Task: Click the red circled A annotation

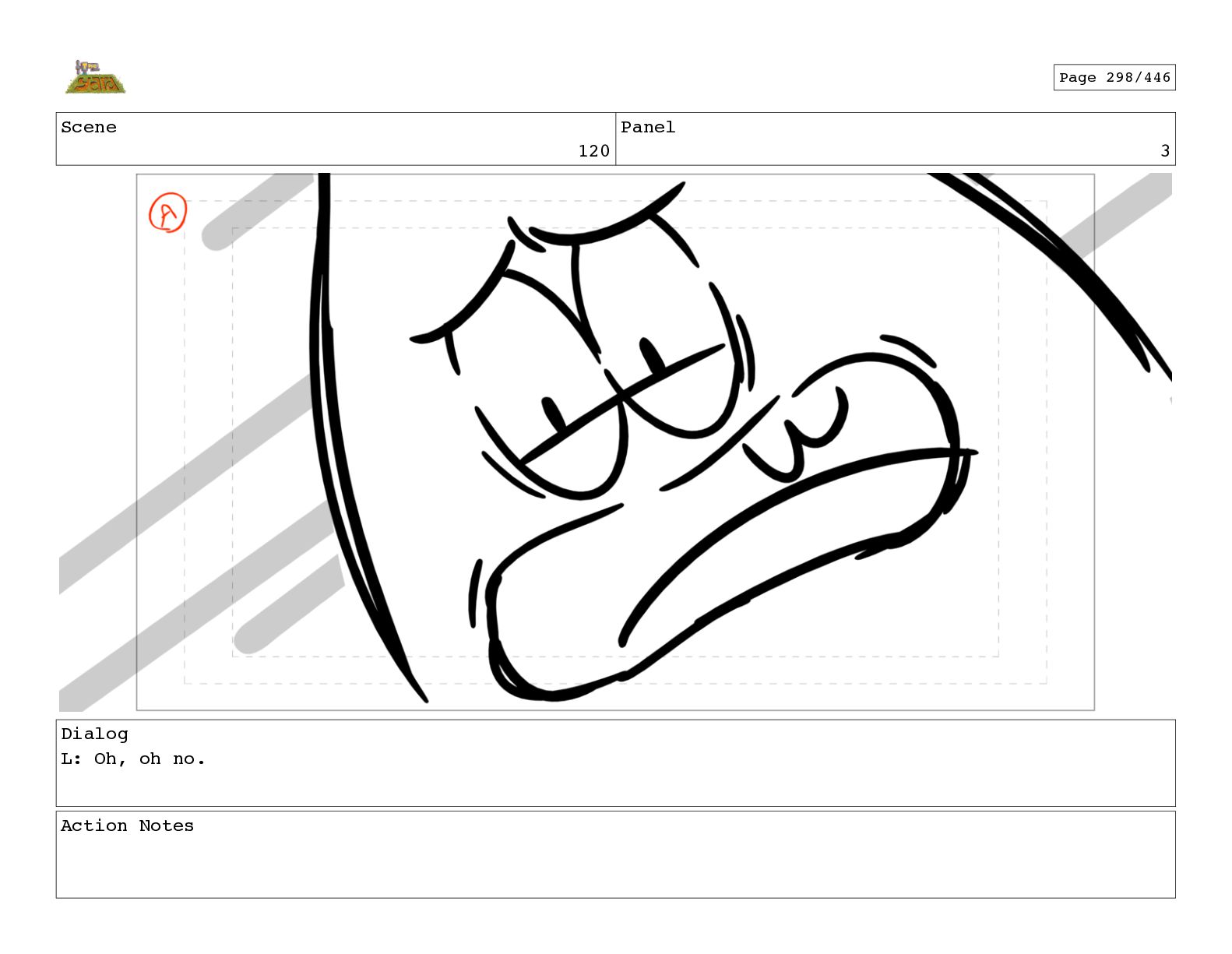Action: pyautogui.click(x=168, y=213)
